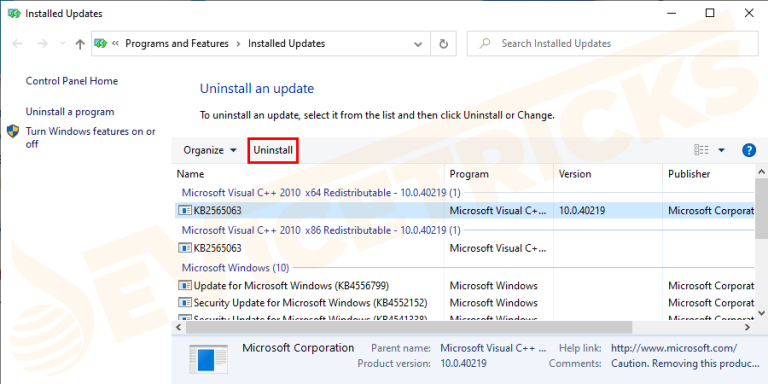The width and height of the screenshot is (768, 384).
Task: Click the icon beside KB4556799 update
Action: (x=185, y=286)
